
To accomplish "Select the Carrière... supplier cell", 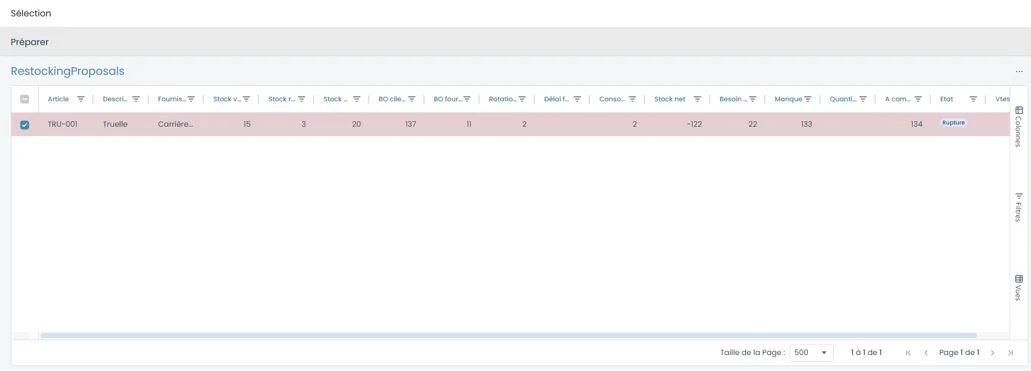I will coord(177,124).
